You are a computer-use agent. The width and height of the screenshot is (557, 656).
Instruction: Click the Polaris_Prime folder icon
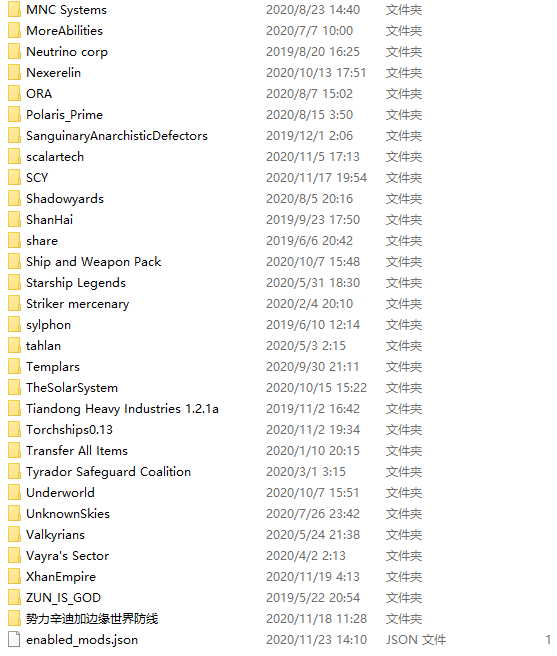tap(14, 114)
